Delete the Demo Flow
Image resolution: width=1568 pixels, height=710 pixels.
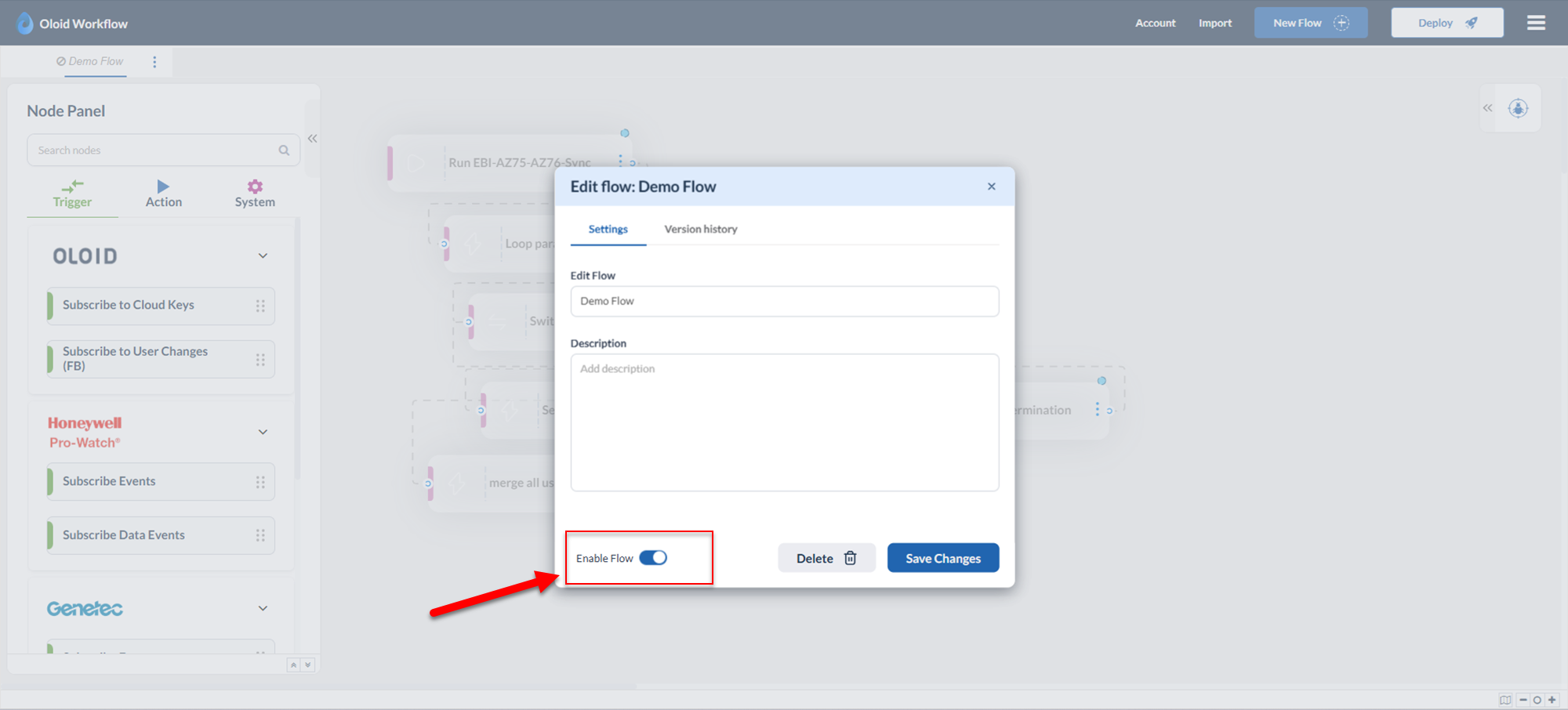pyautogui.click(x=826, y=558)
